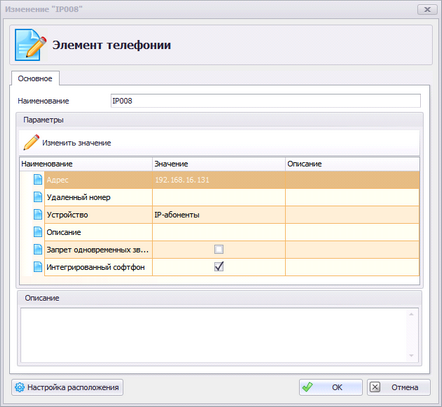
Task: Click the gear icon in Настройка расположения
Action: [x=20, y=387]
